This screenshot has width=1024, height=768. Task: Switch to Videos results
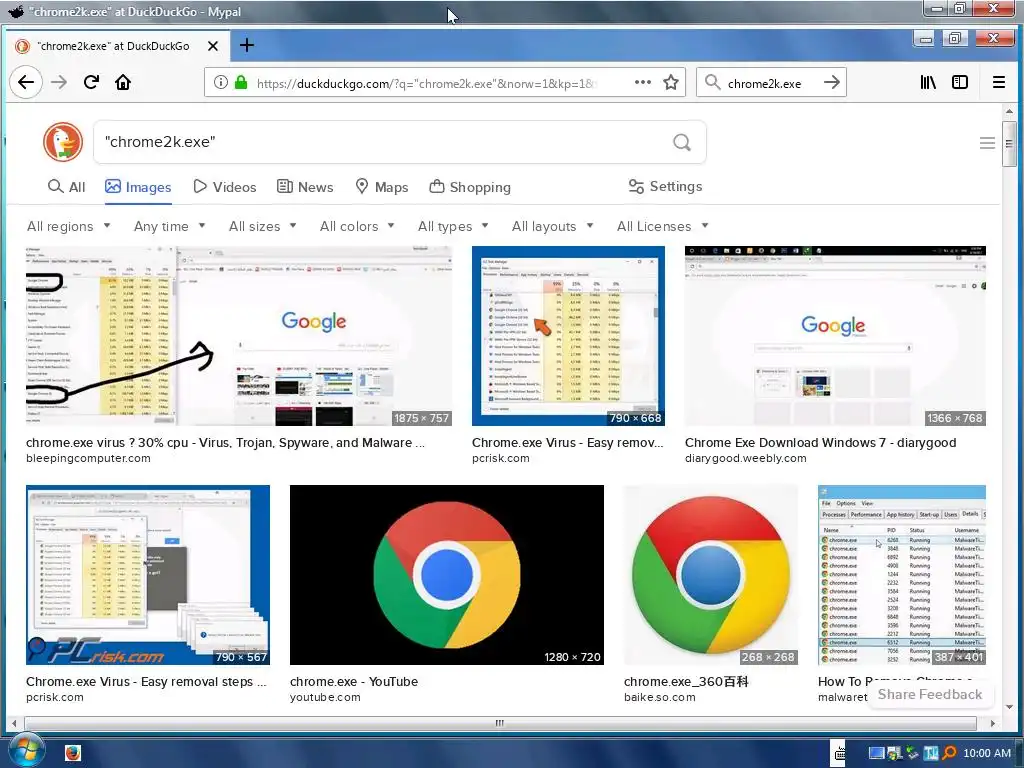click(x=225, y=187)
